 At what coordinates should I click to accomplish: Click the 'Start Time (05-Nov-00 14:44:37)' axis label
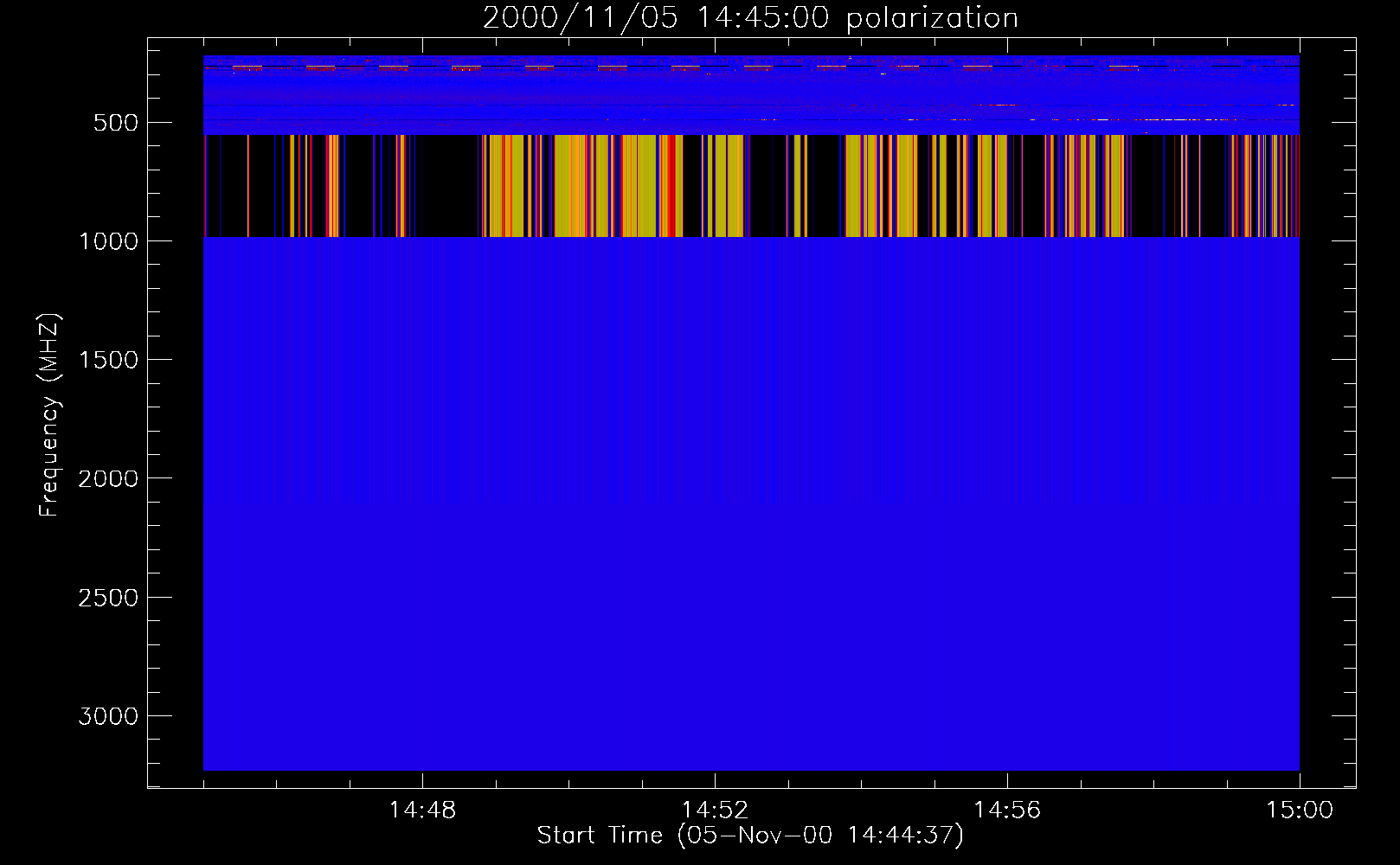(750, 836)
